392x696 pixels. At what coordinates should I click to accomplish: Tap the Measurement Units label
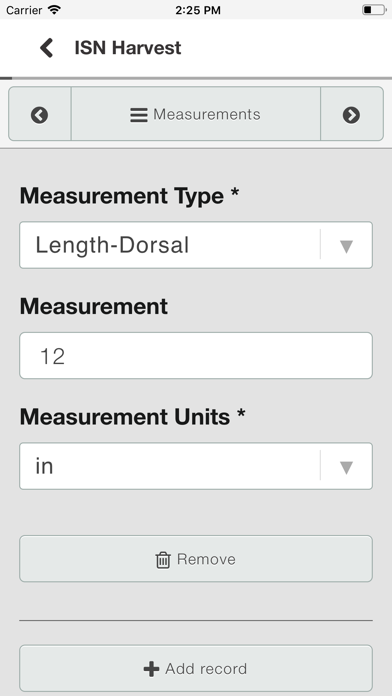pos(132,417)
